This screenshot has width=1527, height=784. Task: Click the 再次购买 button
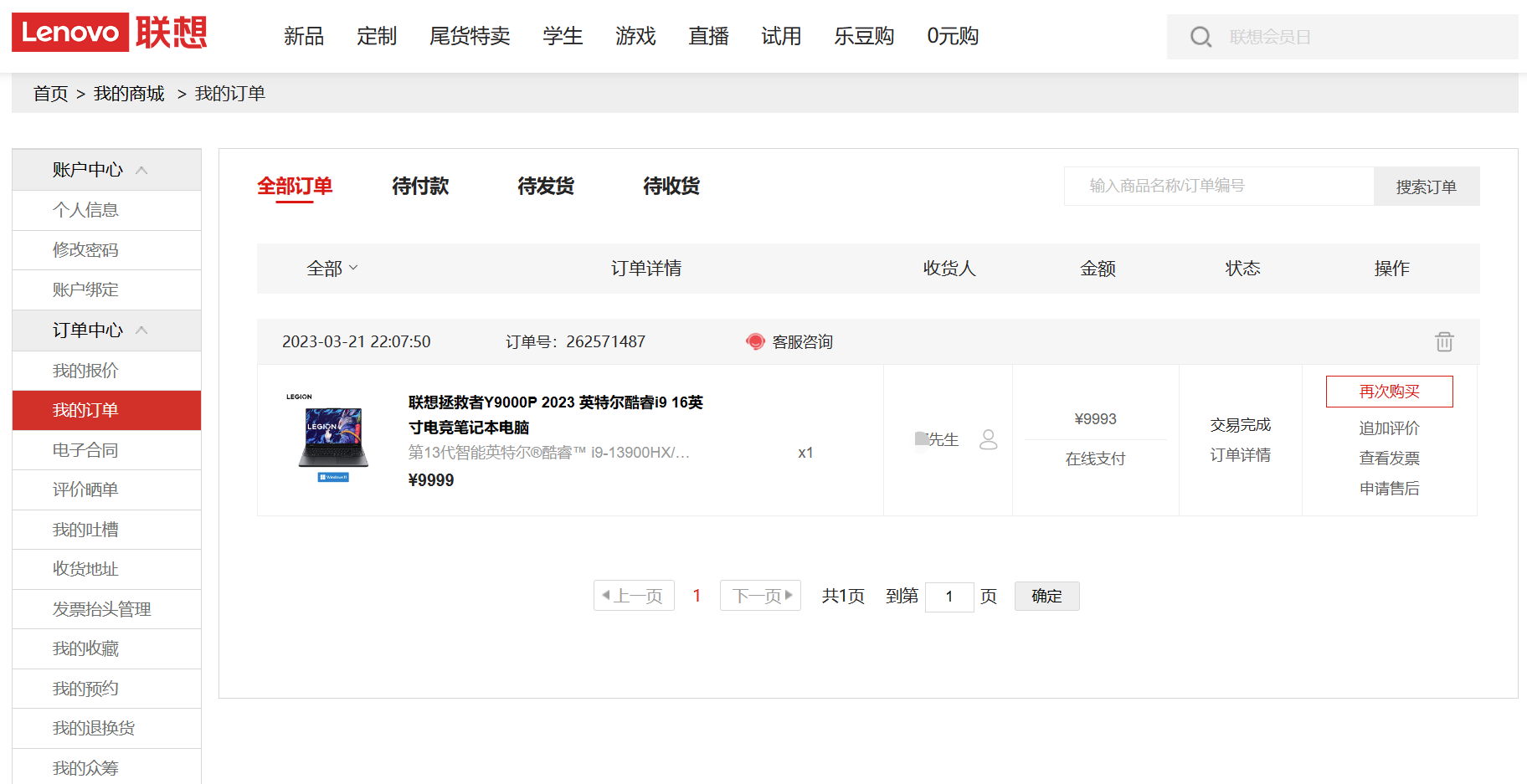pos(1390,392)
